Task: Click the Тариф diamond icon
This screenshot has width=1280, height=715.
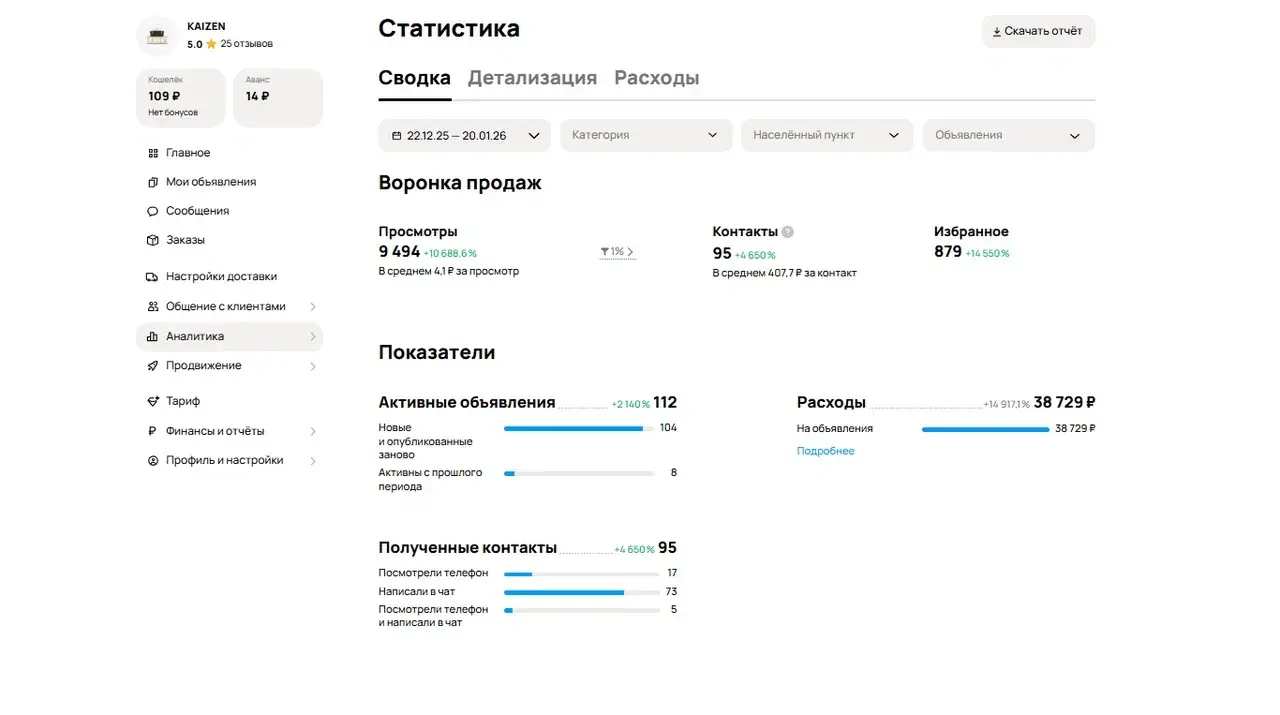Action: click(153, 401)
